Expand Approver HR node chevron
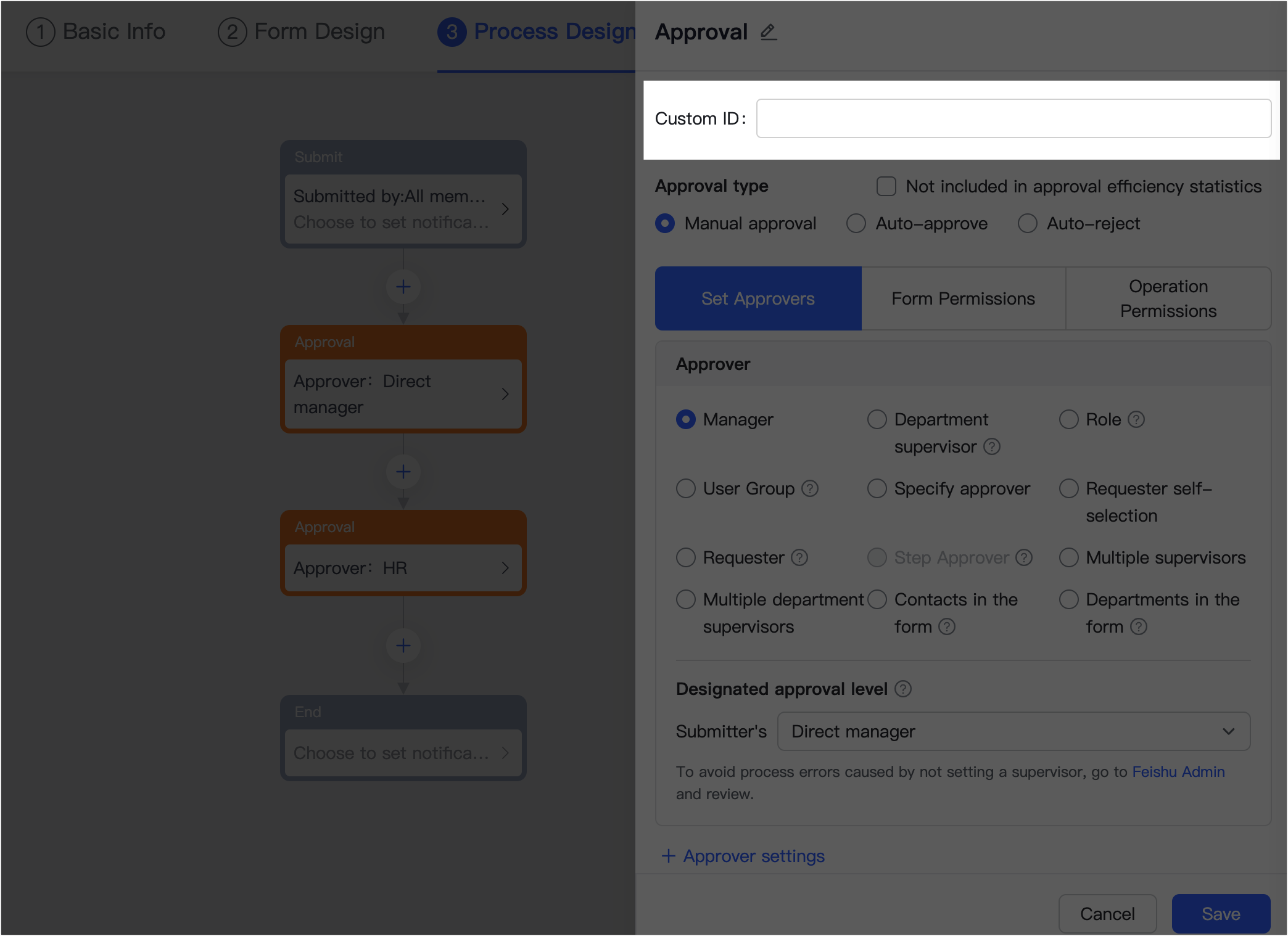Screen dimensions: 1288x936 (505, 568)
